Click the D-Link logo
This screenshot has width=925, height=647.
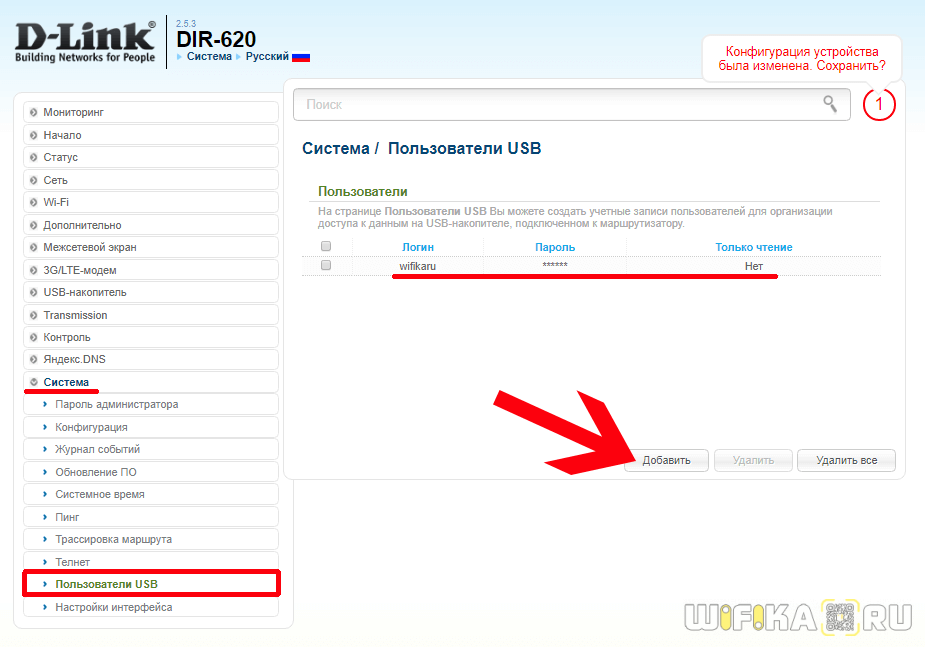[x=85, y=42]
